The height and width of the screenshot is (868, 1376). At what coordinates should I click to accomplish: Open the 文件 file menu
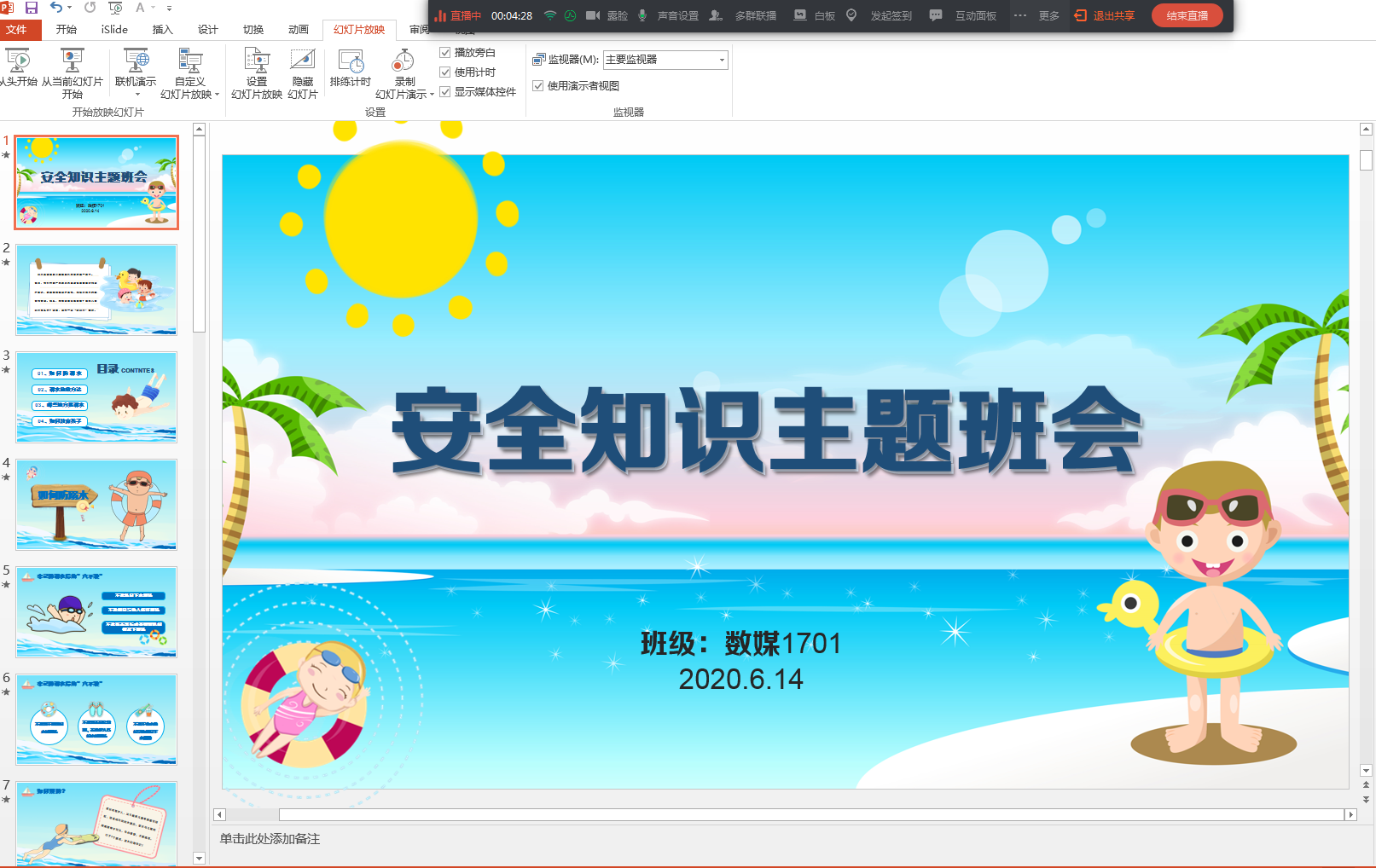tap(17, 30)
